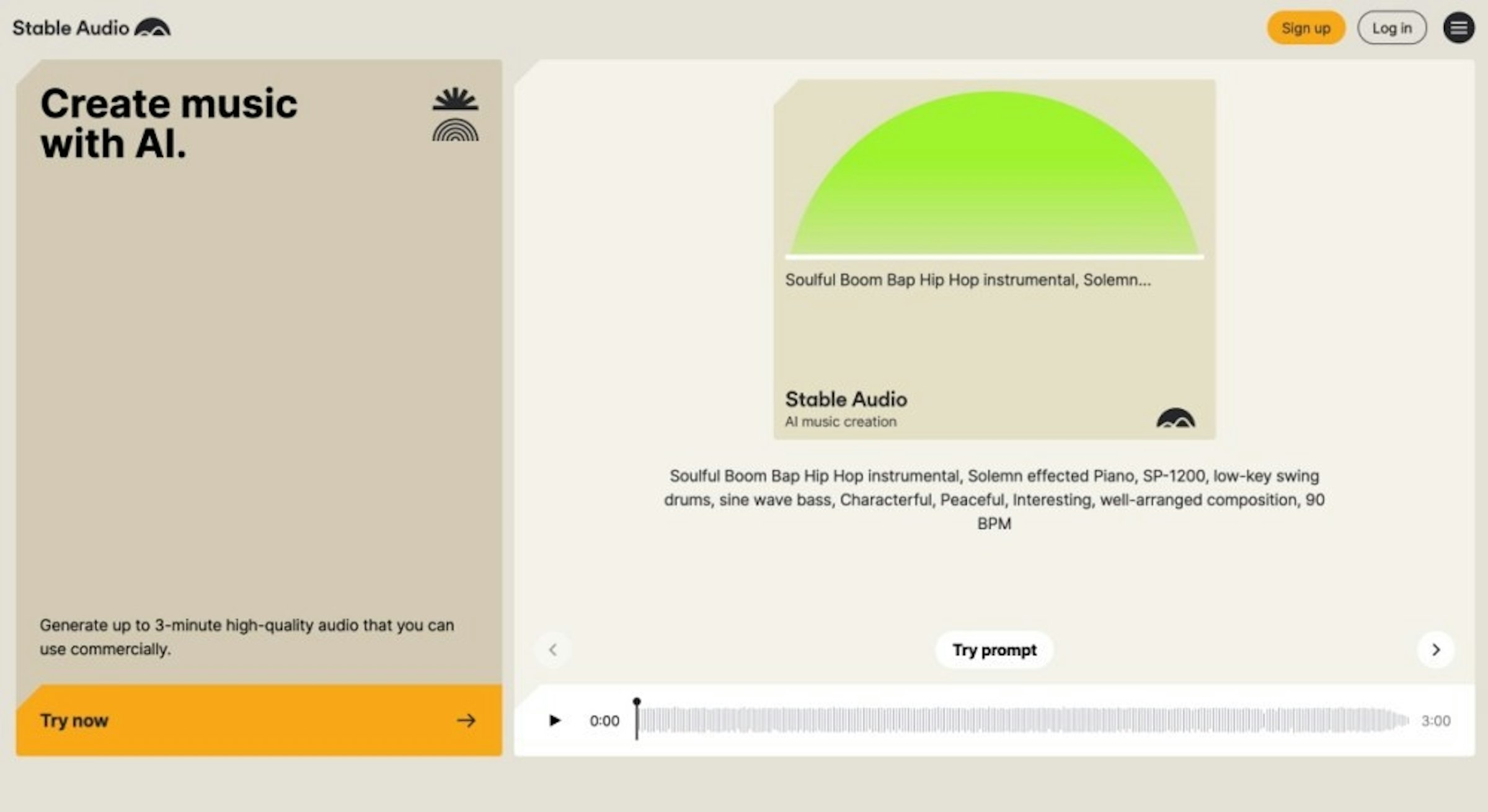Click the Try now banner button

click(x=259, y=720)
